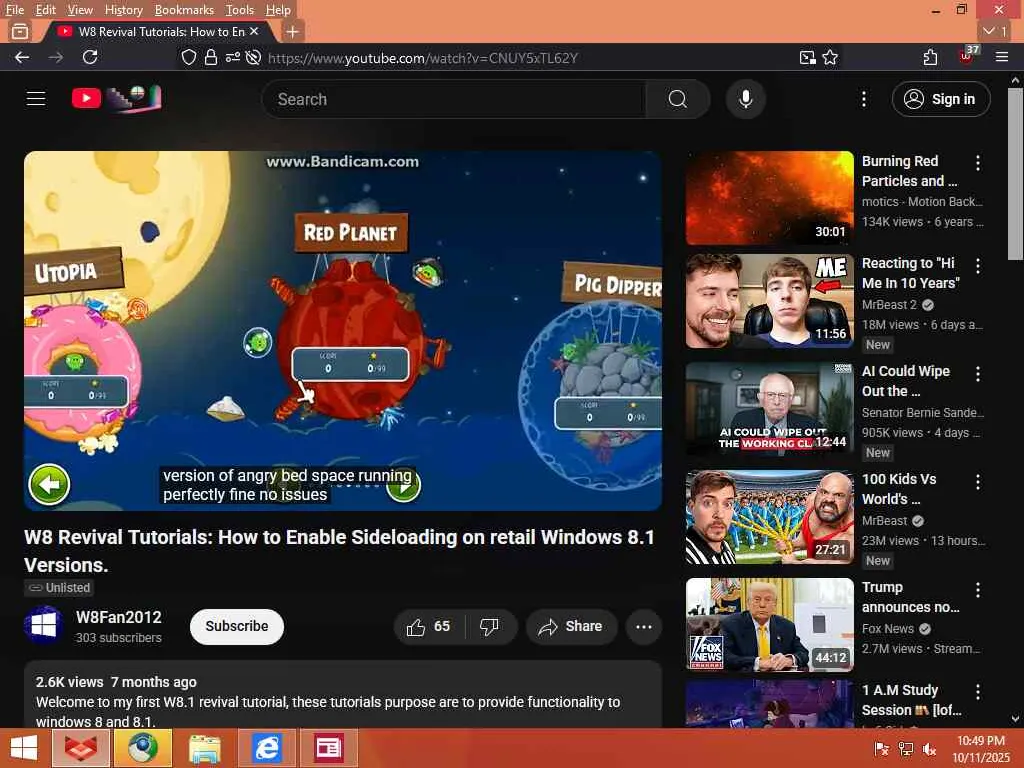The image size is (1024, 768).
Task: Expand the list all tabs dropdown
Action: point(995,31)
